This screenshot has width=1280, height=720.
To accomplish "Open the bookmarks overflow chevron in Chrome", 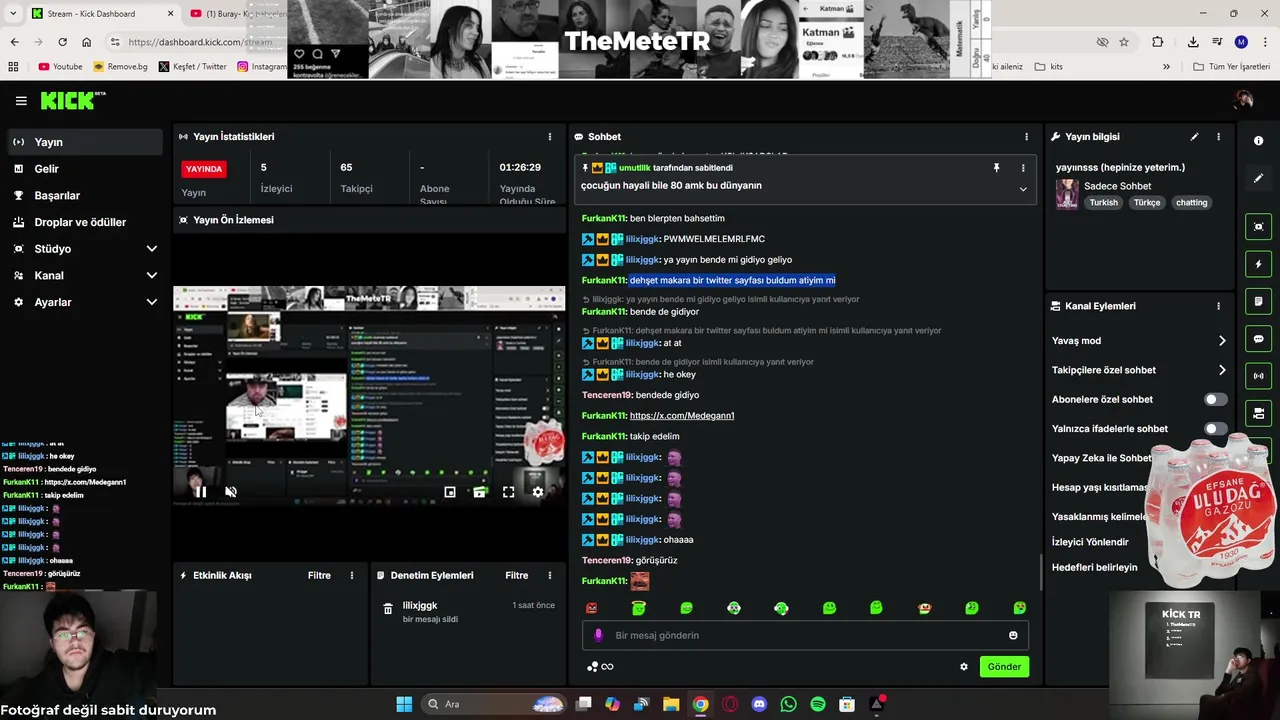I will (x=1166, y=67).
